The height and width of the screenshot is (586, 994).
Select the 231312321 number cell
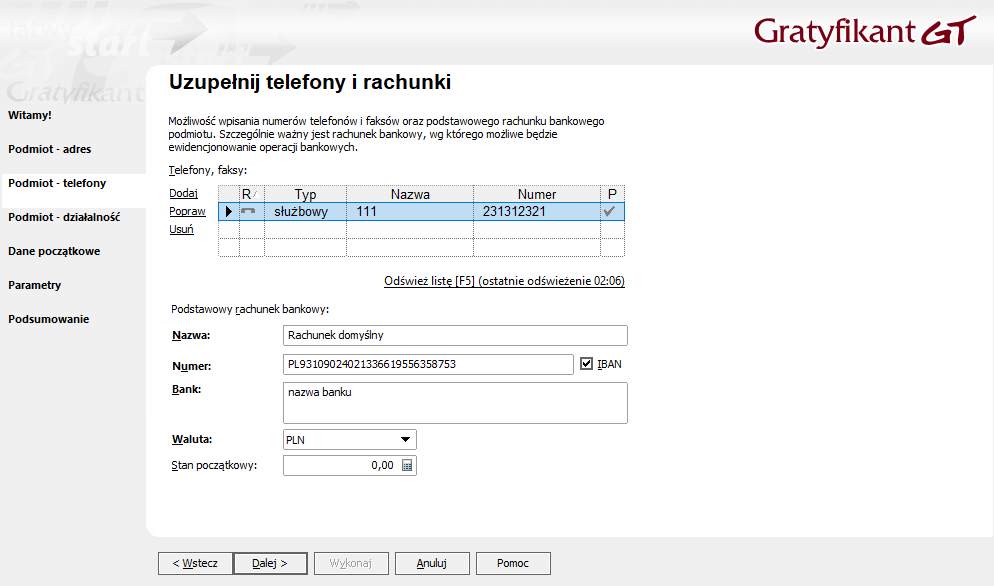pos(537,211)
